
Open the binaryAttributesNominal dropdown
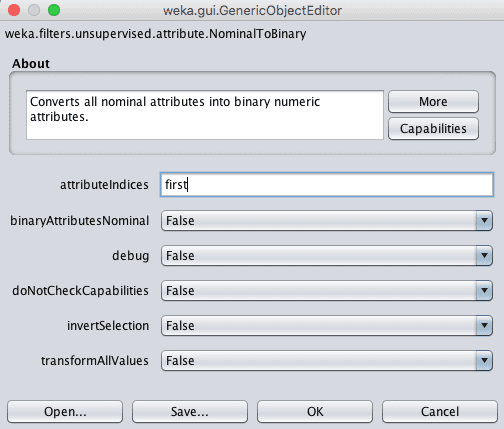327,220
